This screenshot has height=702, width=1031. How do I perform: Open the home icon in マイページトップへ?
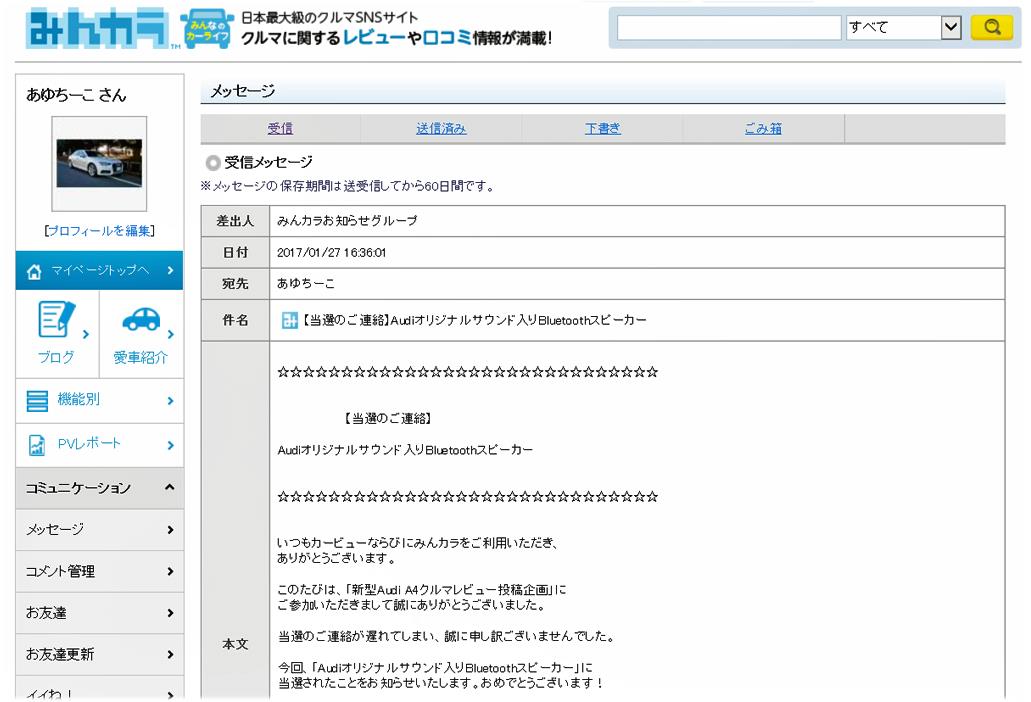pyautogui.click(x=34, y=271)
